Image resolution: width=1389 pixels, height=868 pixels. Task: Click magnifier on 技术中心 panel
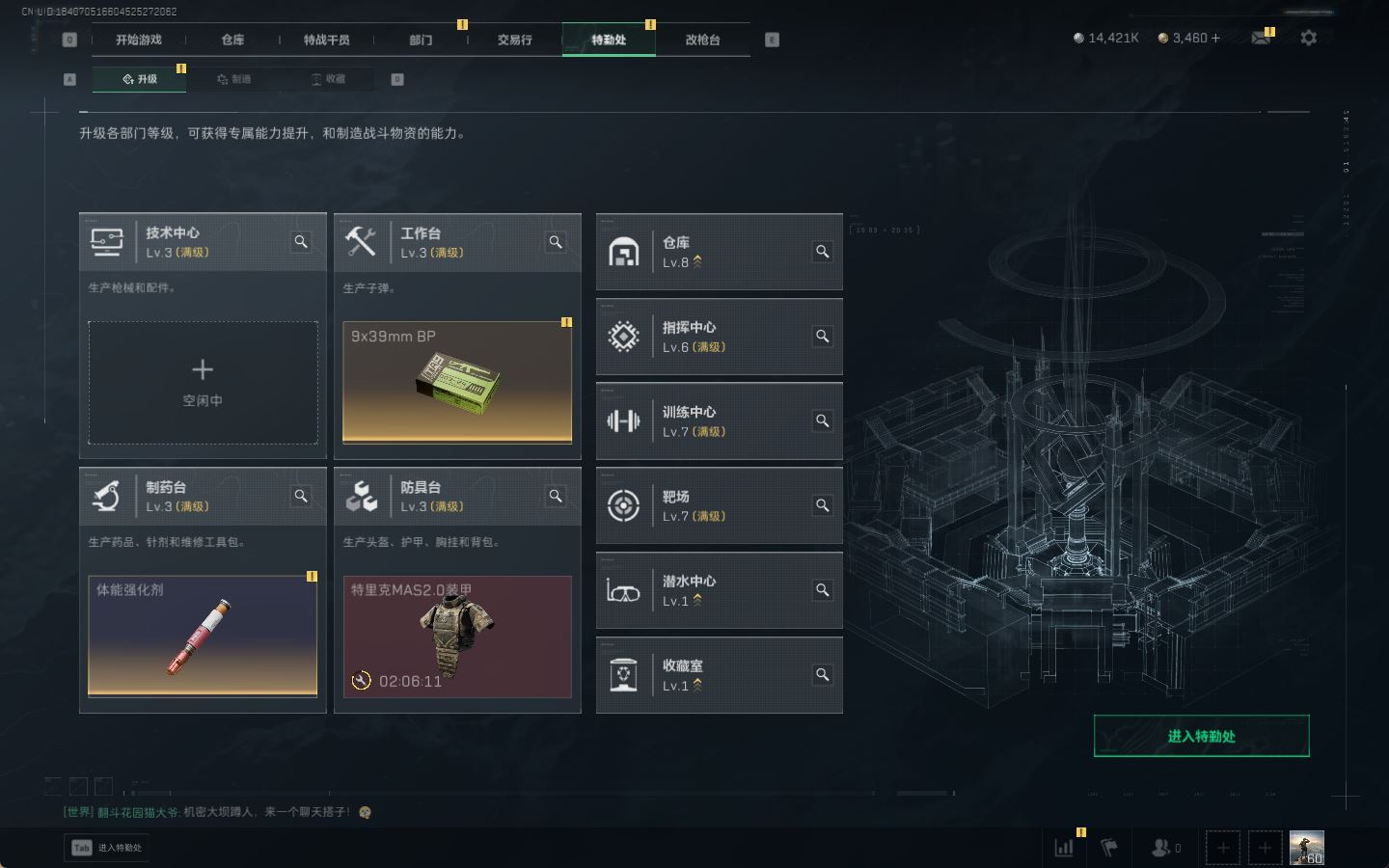click(x=301, y=242)
